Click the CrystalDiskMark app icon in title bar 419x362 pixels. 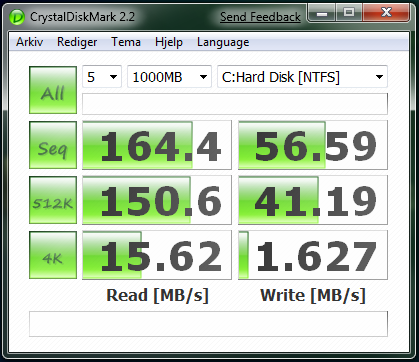pos(17,17)
